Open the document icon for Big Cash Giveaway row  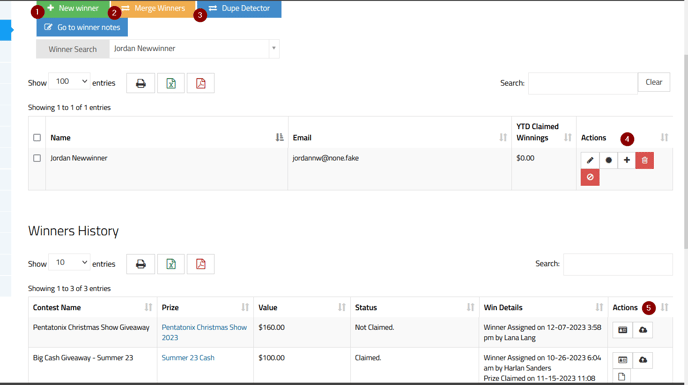622,377
